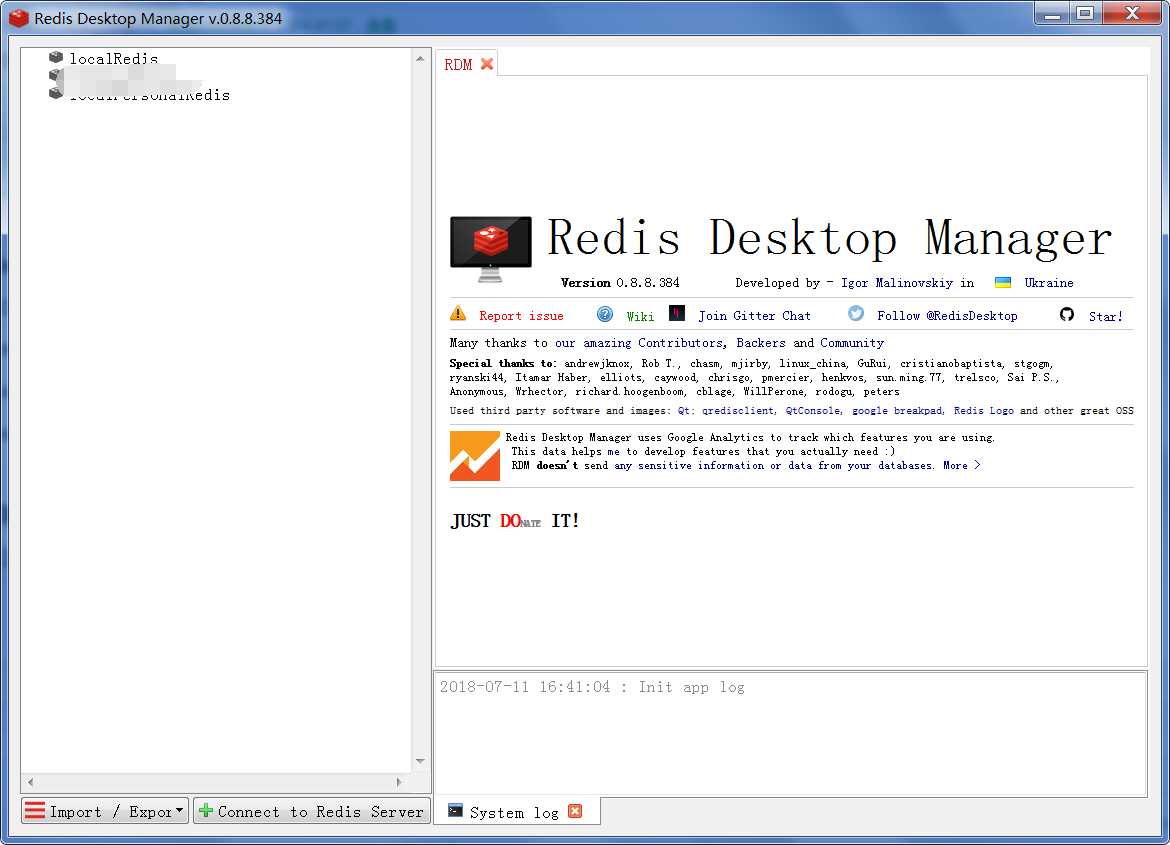The image size is (1170, 845).
Task: Open the QtConsole link
Action: click(813, 411)
